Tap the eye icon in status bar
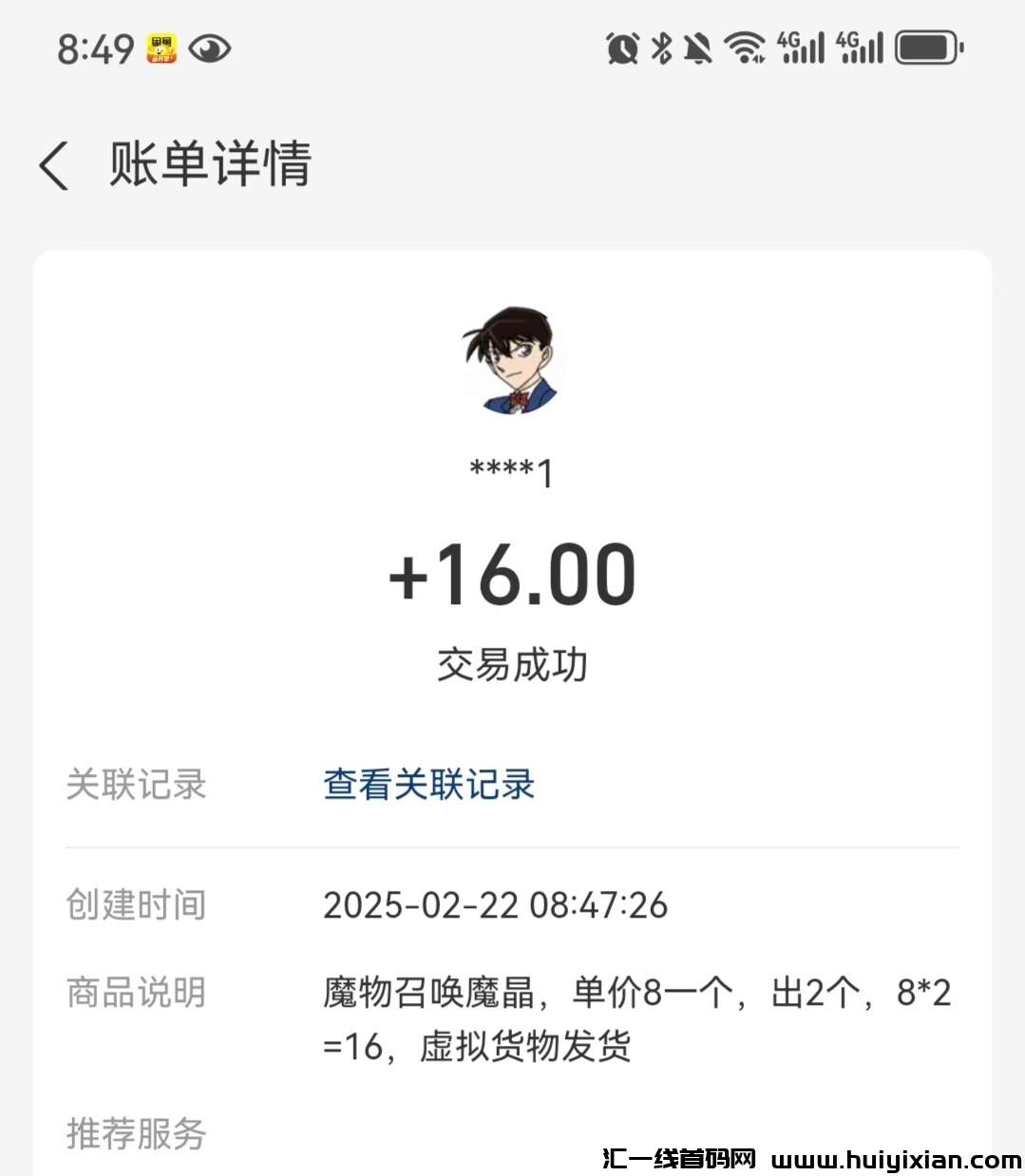The height and width of the screenshot is (1176, 1025). [209, 48]
